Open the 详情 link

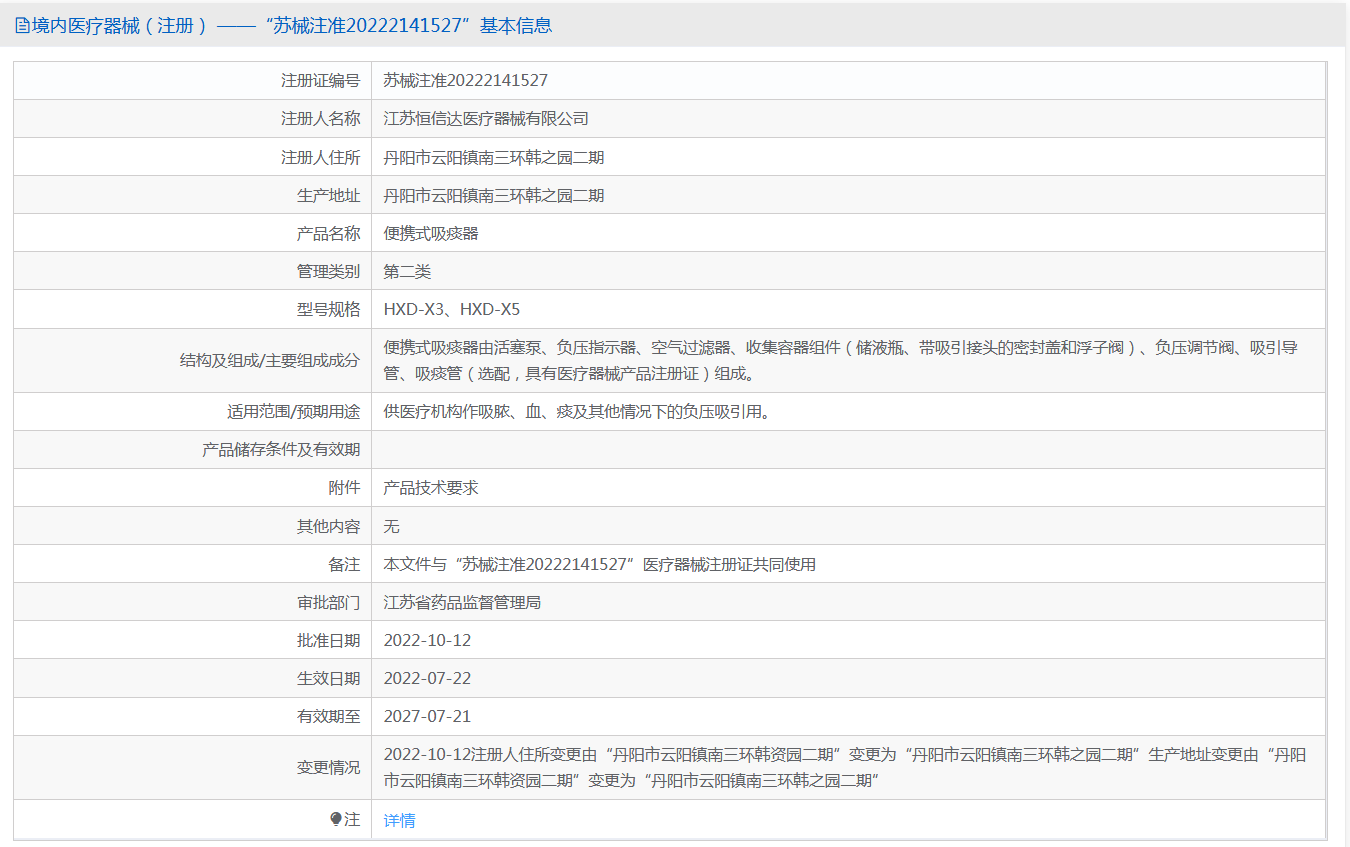pos(399,820)
